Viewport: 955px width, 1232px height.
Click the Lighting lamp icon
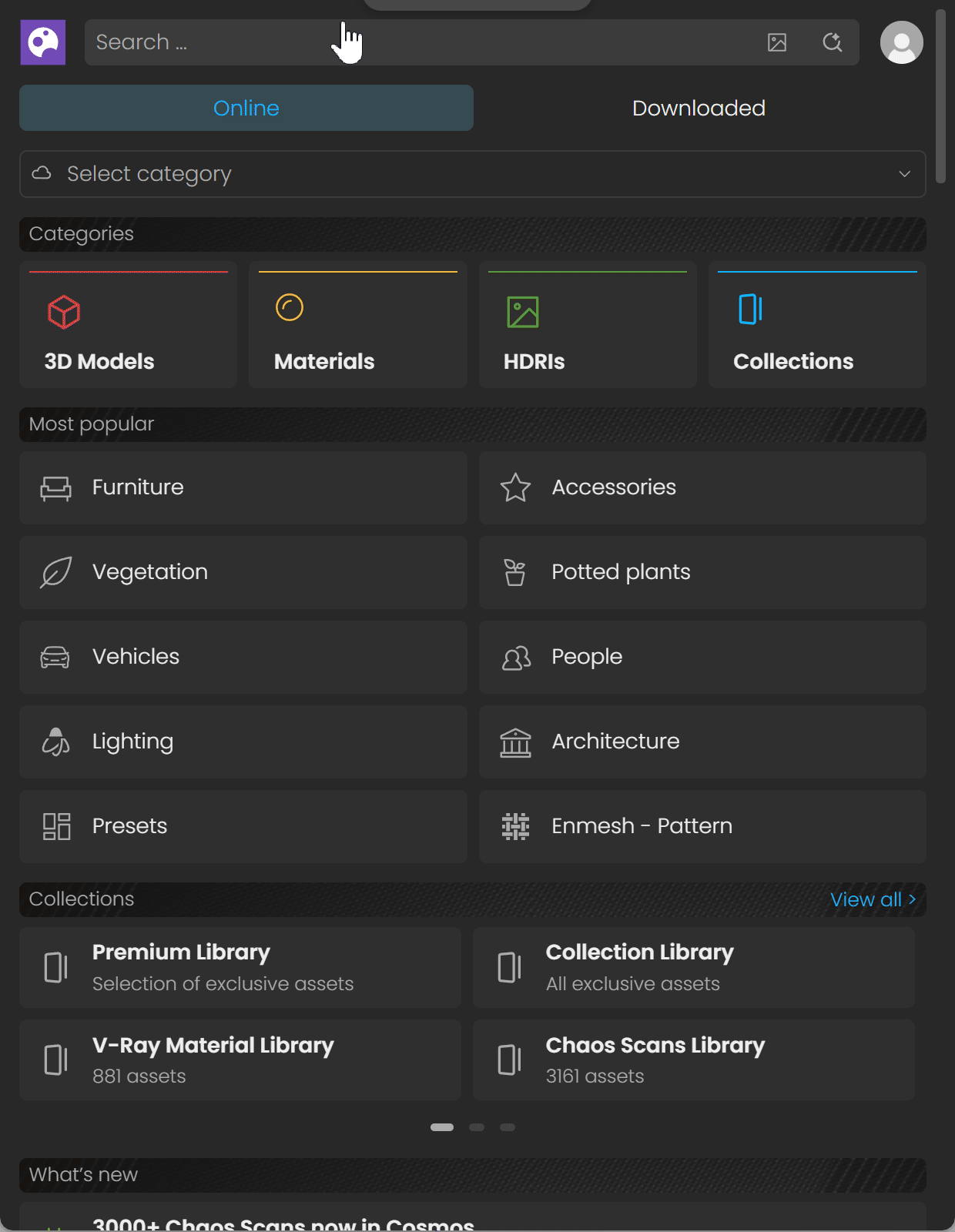(55, 742)
